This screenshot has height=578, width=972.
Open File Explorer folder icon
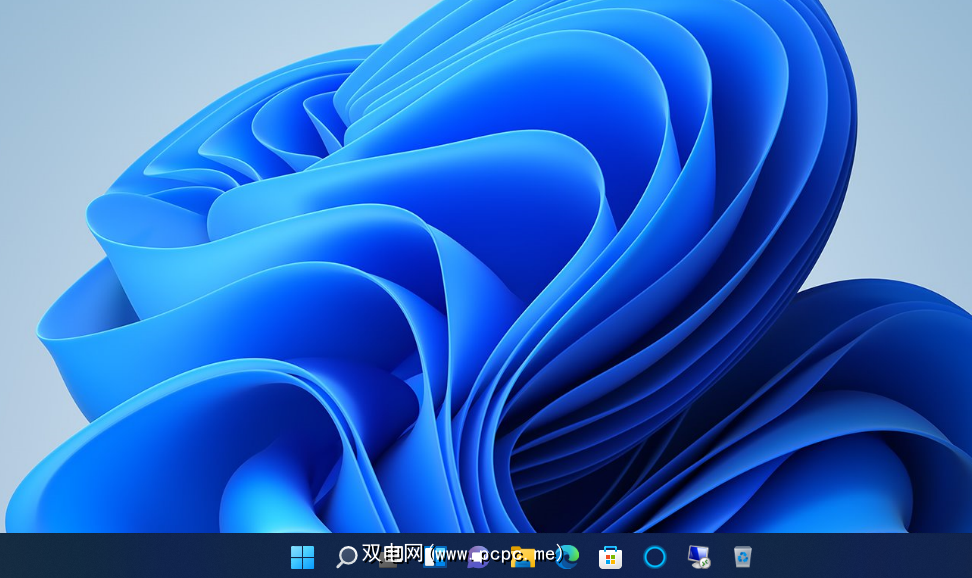tap(522, 557)
